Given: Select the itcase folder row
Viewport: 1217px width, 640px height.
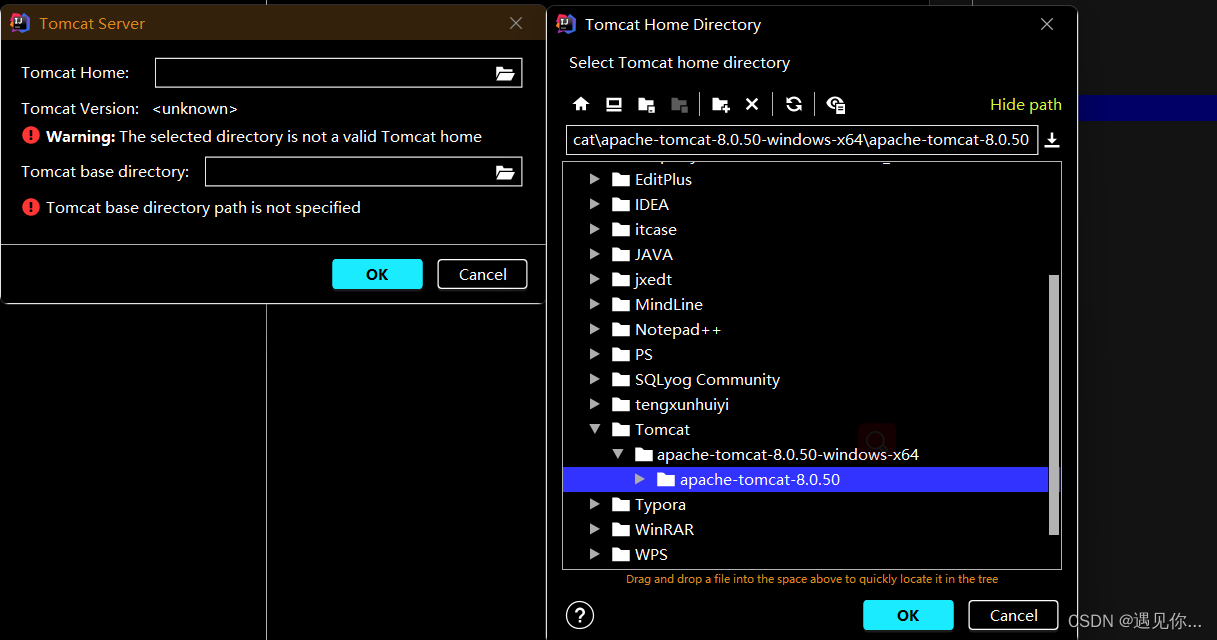Looking at the screenshot, I should [805, 230].
